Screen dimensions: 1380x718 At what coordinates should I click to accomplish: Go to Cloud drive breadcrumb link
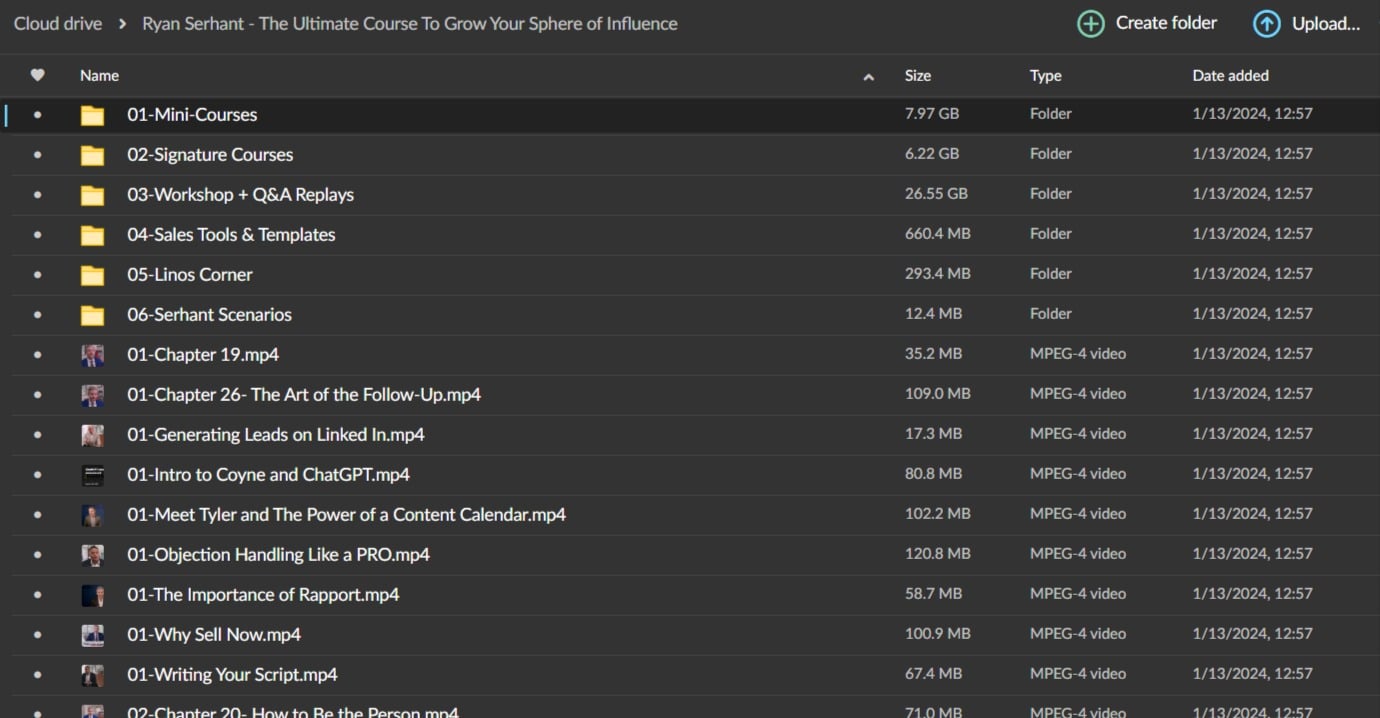(x=58, y=24)
